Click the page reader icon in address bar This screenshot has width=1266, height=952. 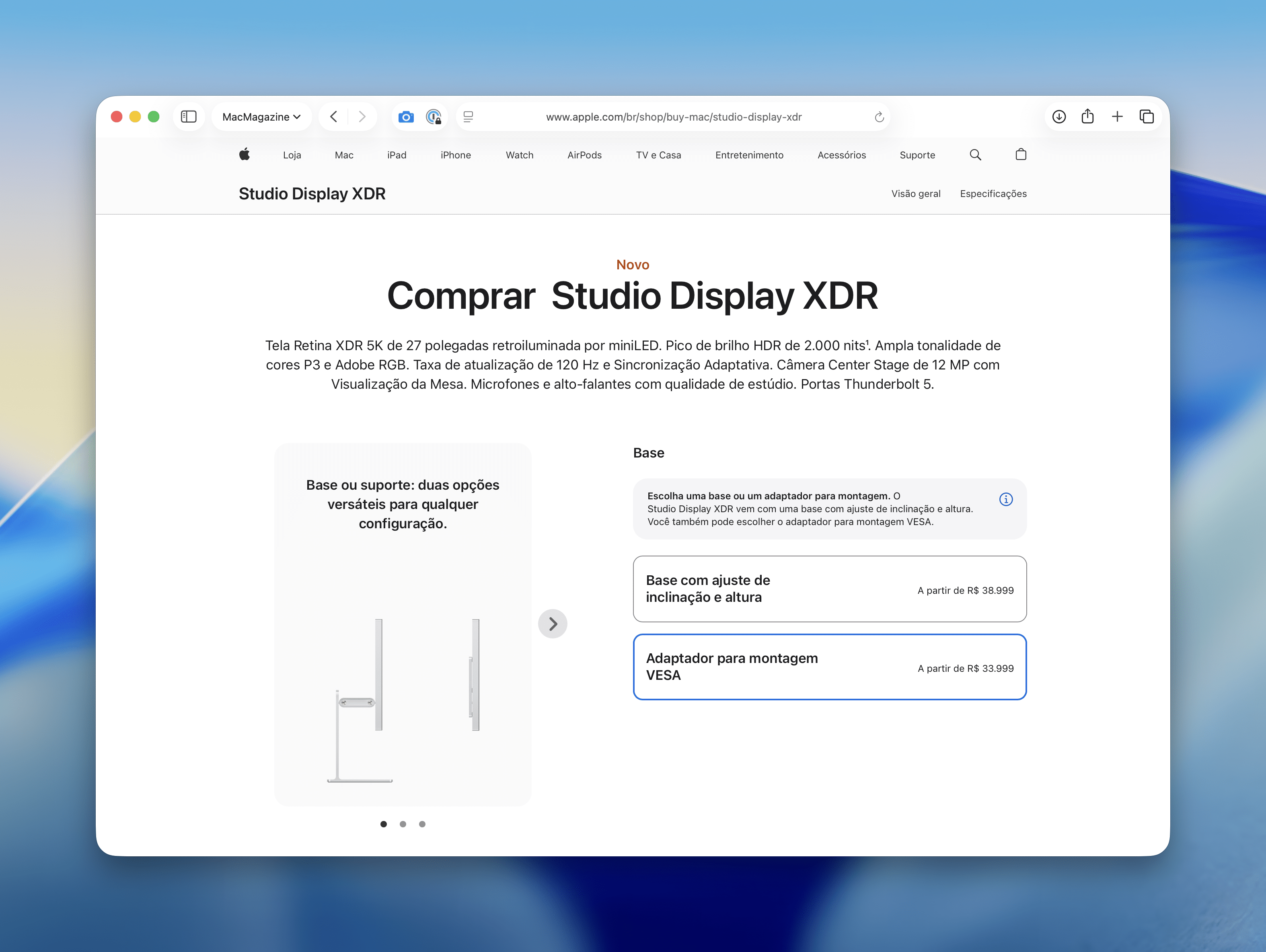468,117
